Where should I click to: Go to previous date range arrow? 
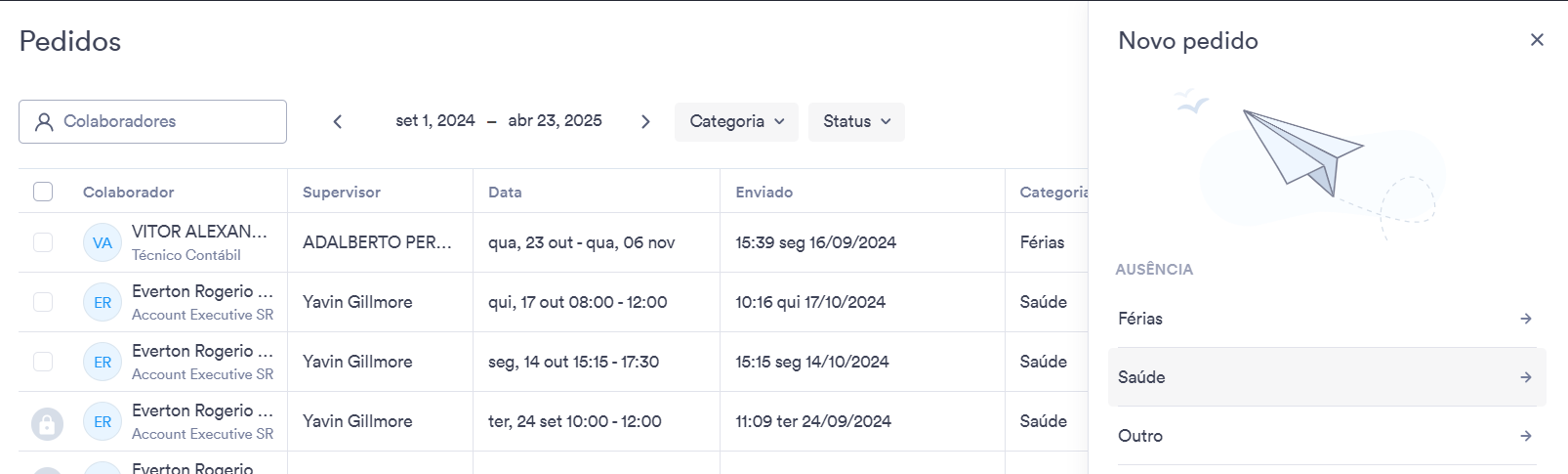pos(338,121)
